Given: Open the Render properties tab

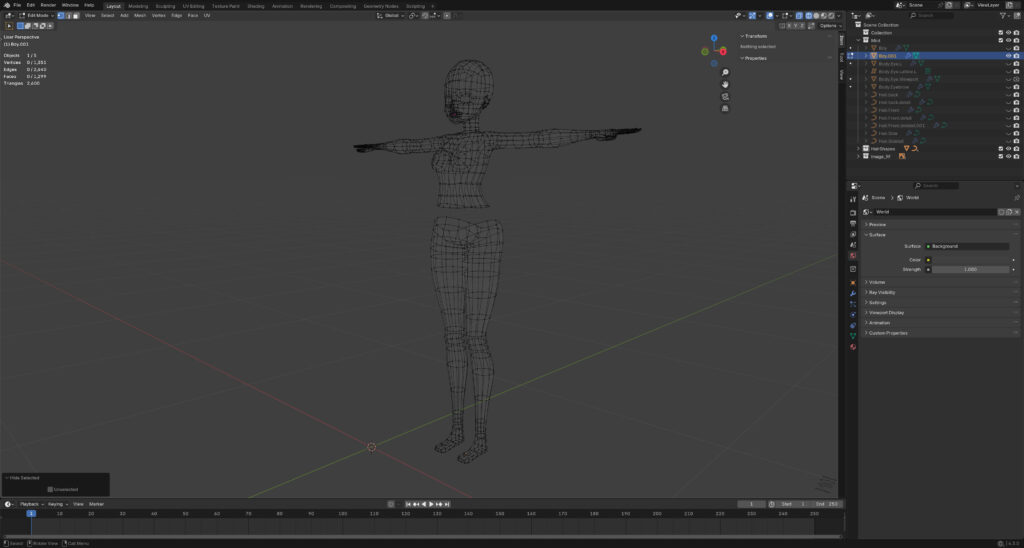Looking at the screenshot, I should coord(853,212).
